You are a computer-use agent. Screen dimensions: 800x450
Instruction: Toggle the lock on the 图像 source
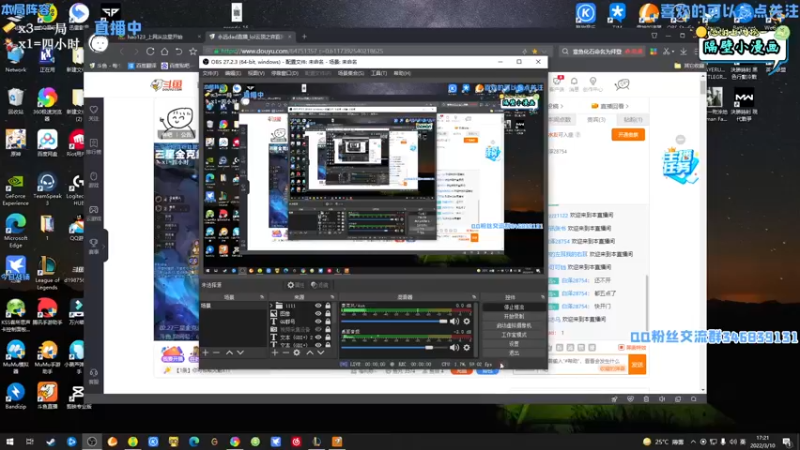click(x=328, y=314)
